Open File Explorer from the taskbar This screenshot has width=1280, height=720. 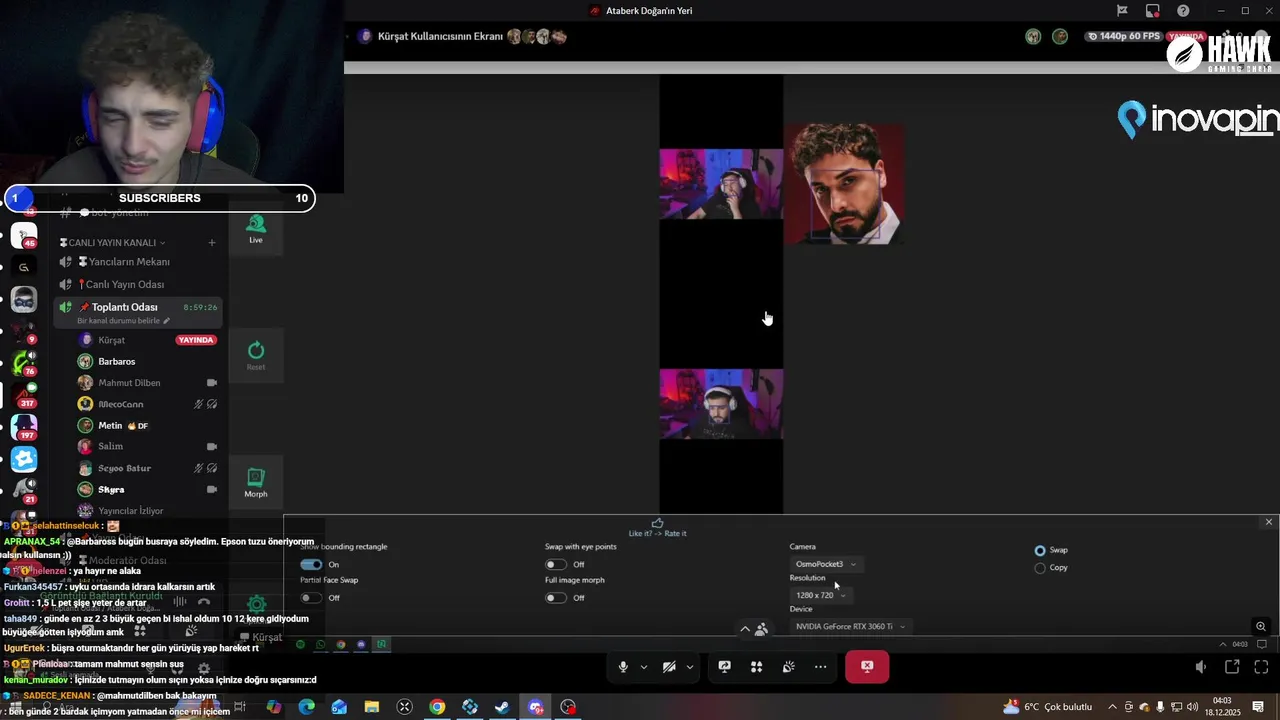coord(371,707)
